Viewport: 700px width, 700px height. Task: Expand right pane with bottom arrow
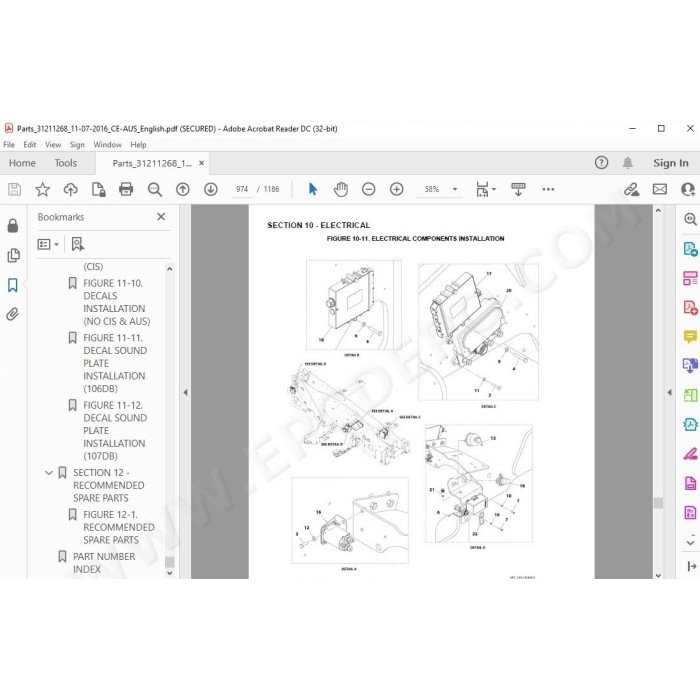(x=692, y=566)
